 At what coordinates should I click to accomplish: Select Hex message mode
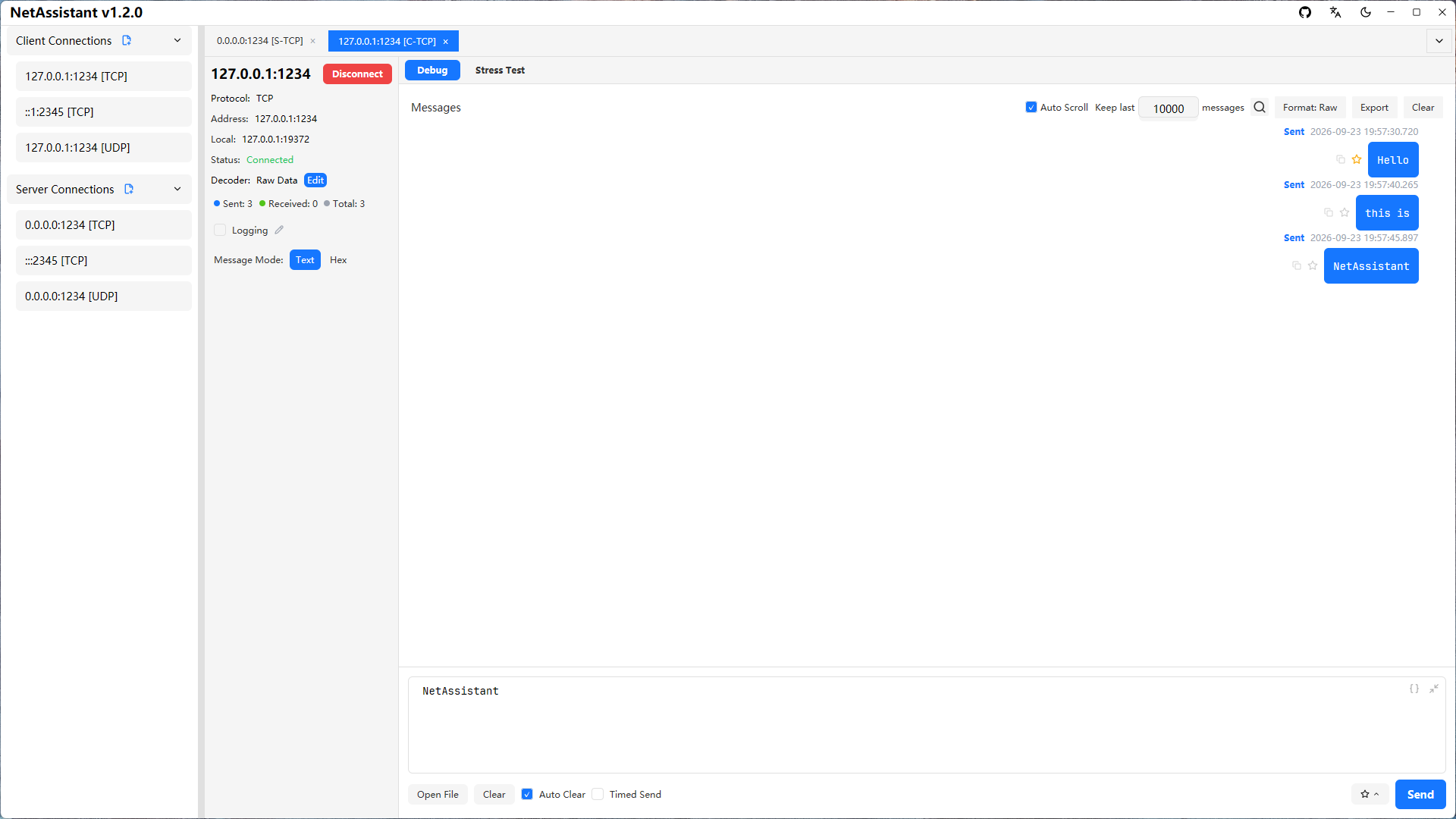338,259
